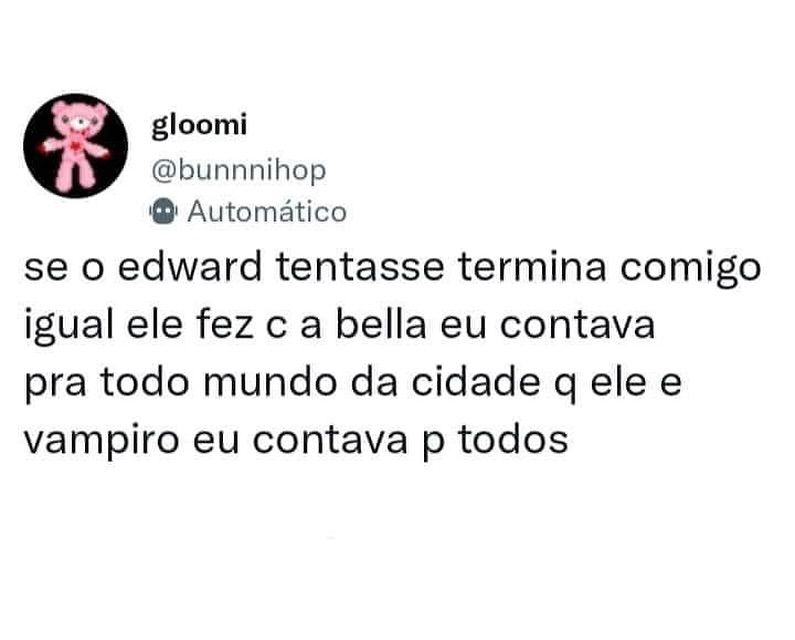795x640 pixels.
Task: Click the pink bear's head in the avatar
Action: click(79, 120)
